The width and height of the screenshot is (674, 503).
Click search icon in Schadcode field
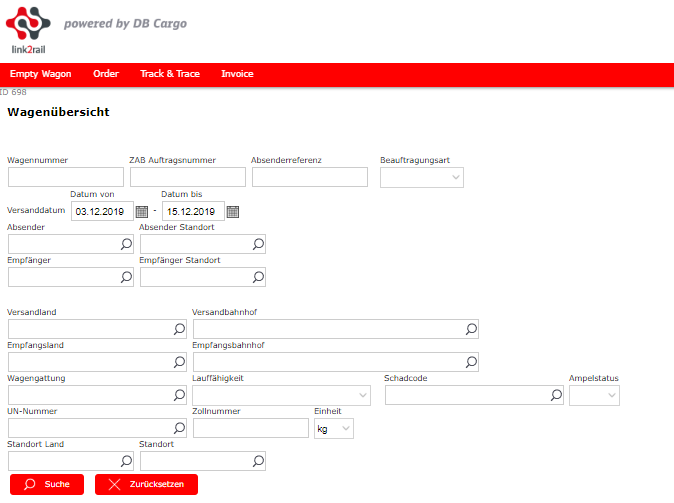pos(557,395)
